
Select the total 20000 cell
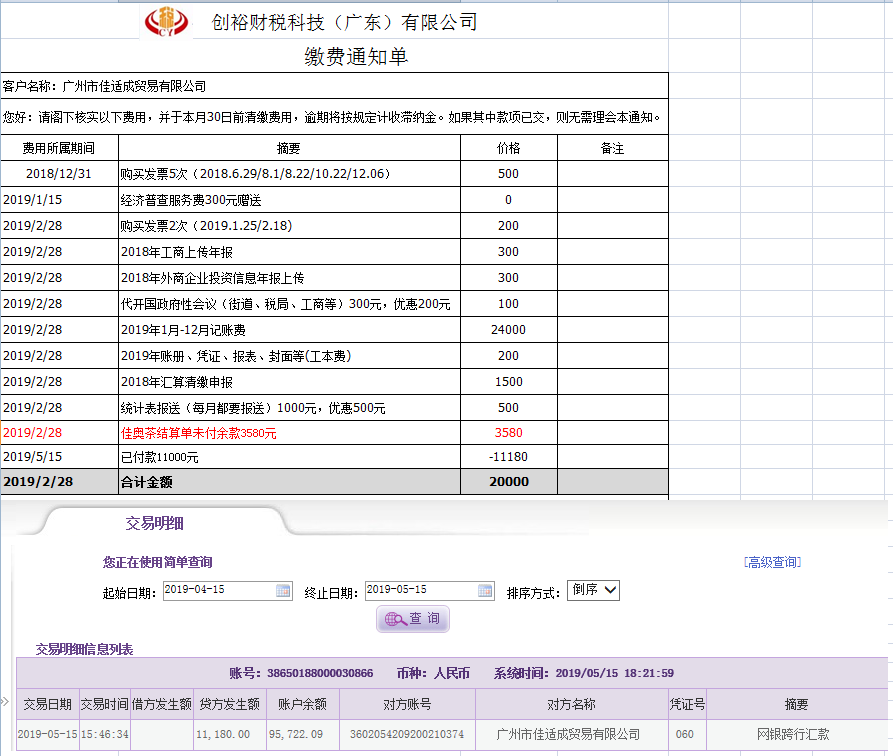[509, 482]
